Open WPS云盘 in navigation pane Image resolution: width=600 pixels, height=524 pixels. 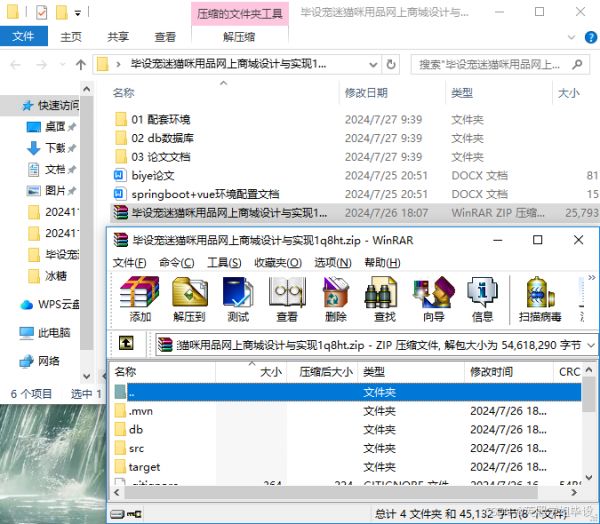pos(50,304)
